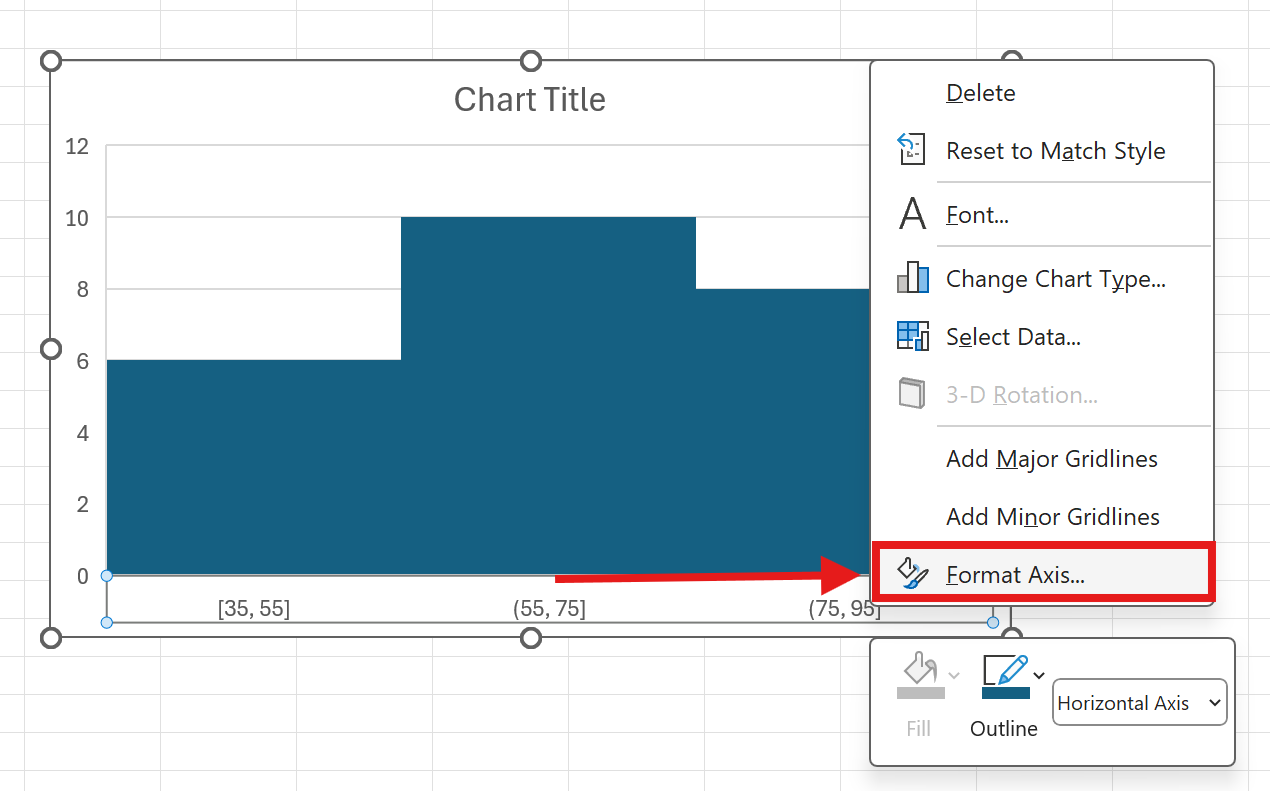
Task: Click the Reset to Match Style icon
Action: click(911, 150)
